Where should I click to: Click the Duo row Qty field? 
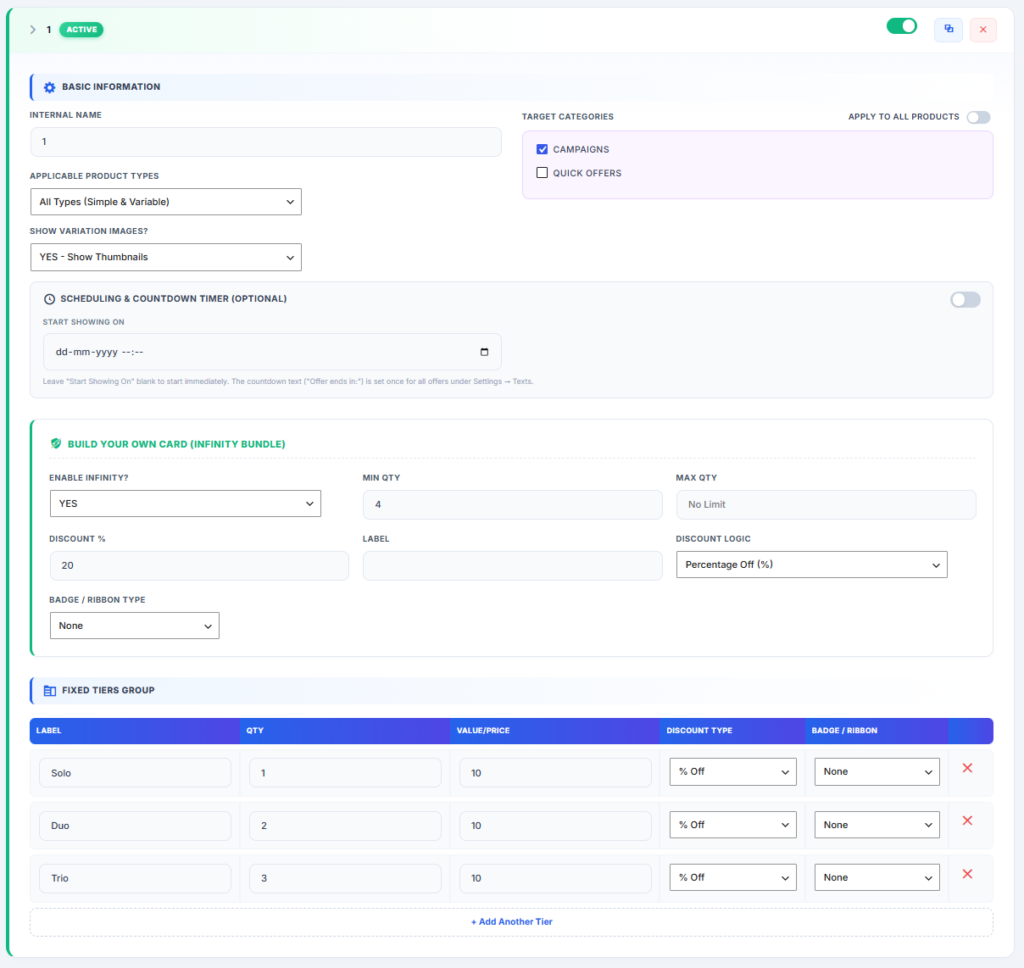pos(345,826)
